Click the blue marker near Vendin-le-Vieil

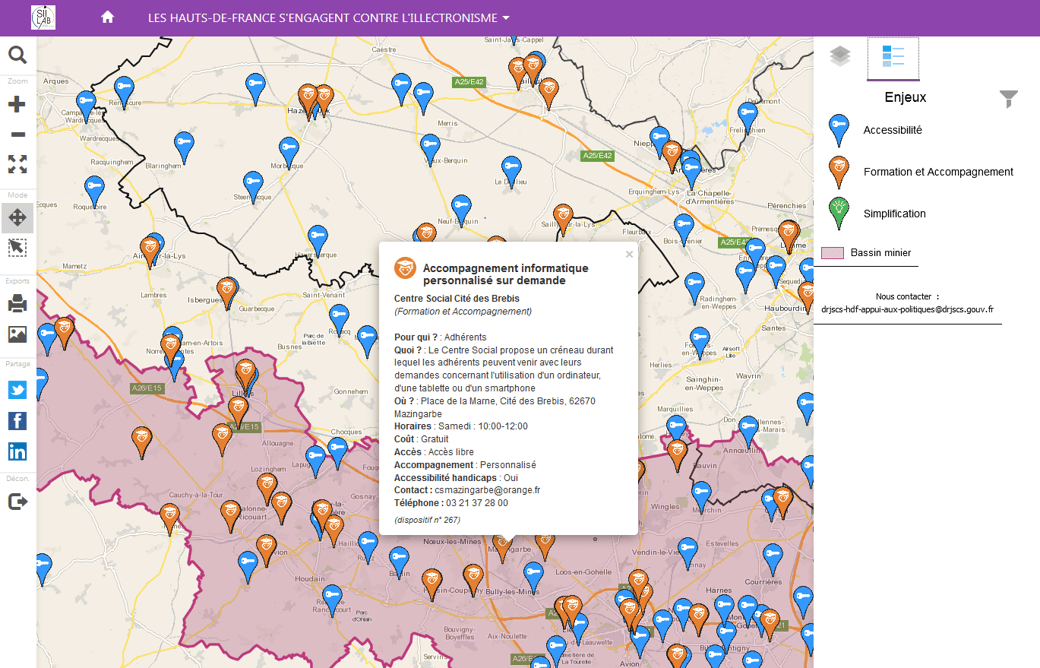(x=688, y=552)
